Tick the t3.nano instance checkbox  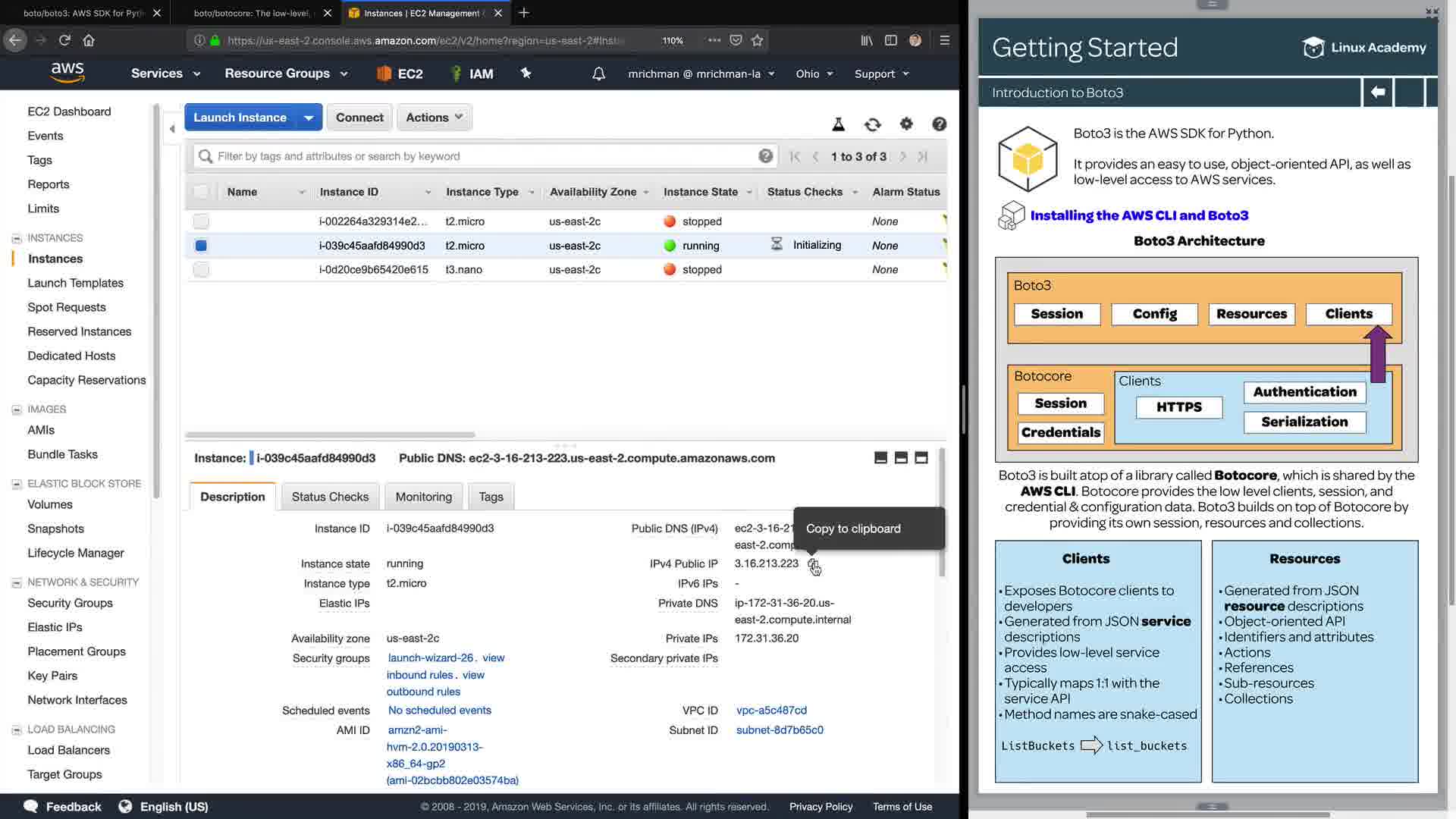[x=201, y=270]
